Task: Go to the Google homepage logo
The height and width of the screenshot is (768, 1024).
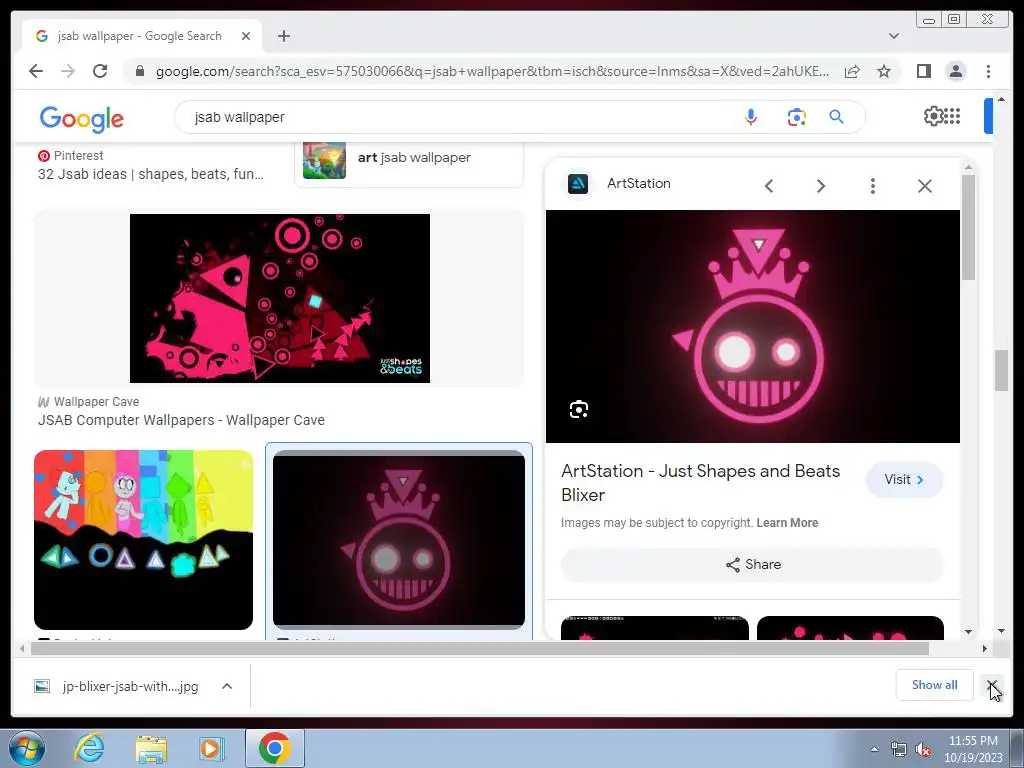Action: [82, 118]
